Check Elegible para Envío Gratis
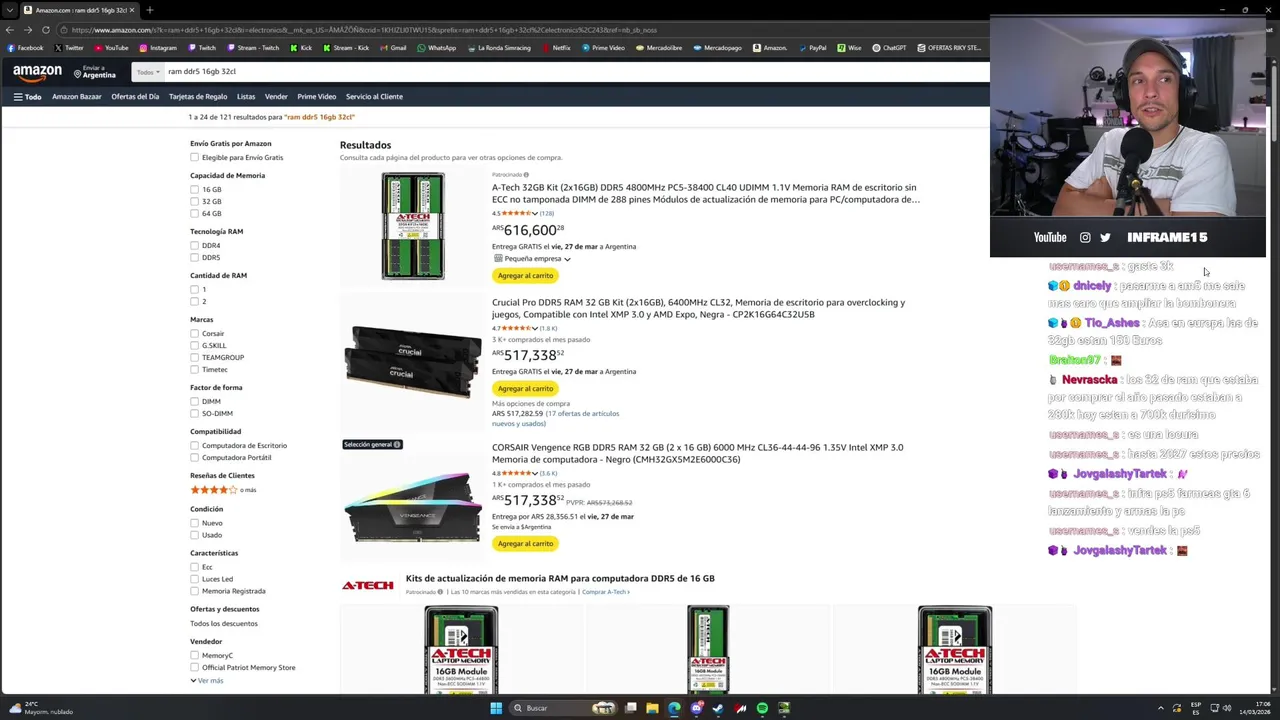The image size is (1280, 720). point(194,157)
